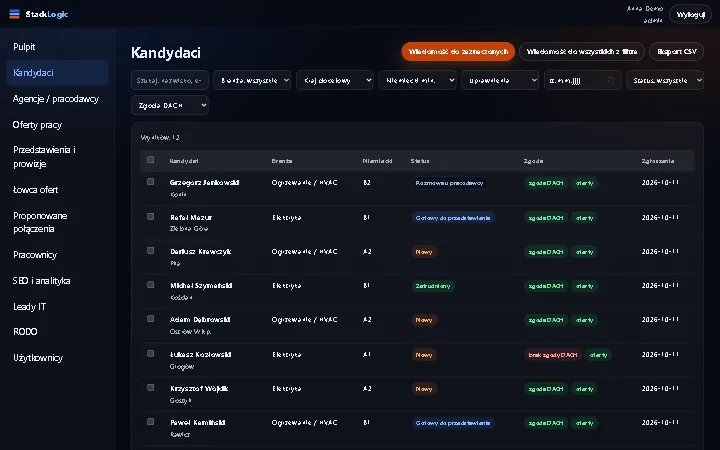Open Proponowane połączenia in sidebar

pyautogui.click(x=57, y=222)
